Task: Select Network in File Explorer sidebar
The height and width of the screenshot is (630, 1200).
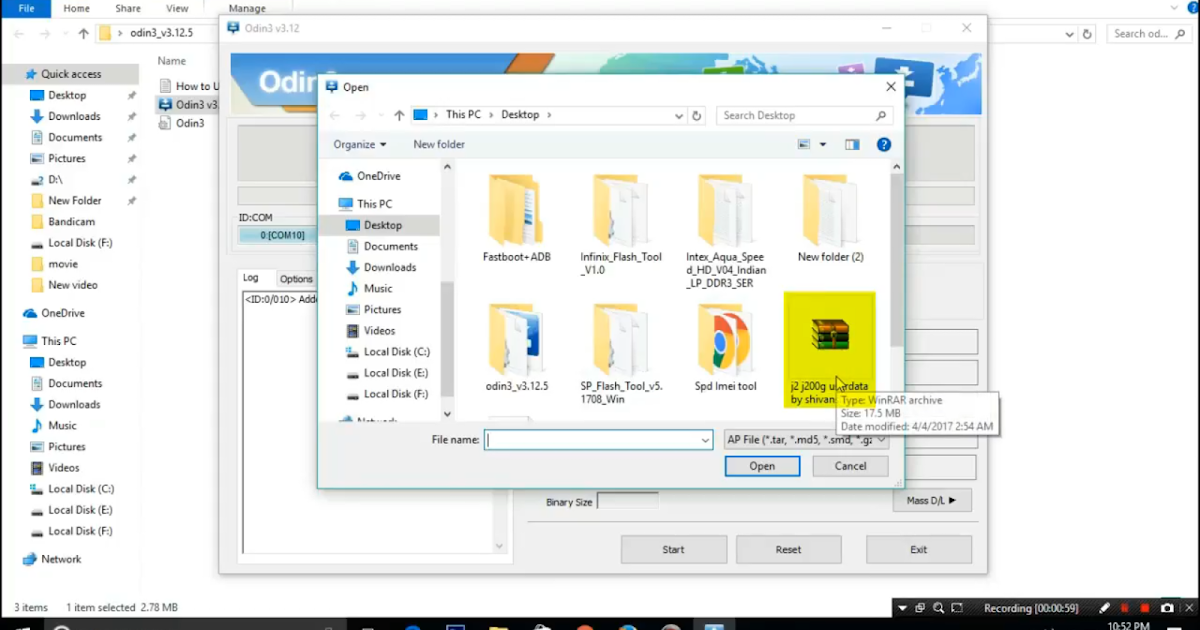Action: (52, 559)
